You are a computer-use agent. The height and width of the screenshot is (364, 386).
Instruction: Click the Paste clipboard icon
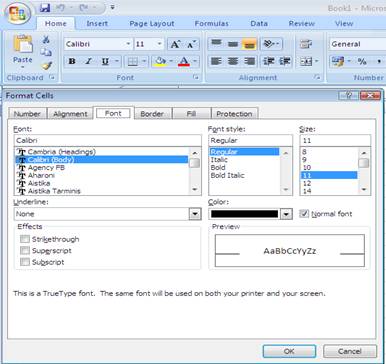pos(23,44)
